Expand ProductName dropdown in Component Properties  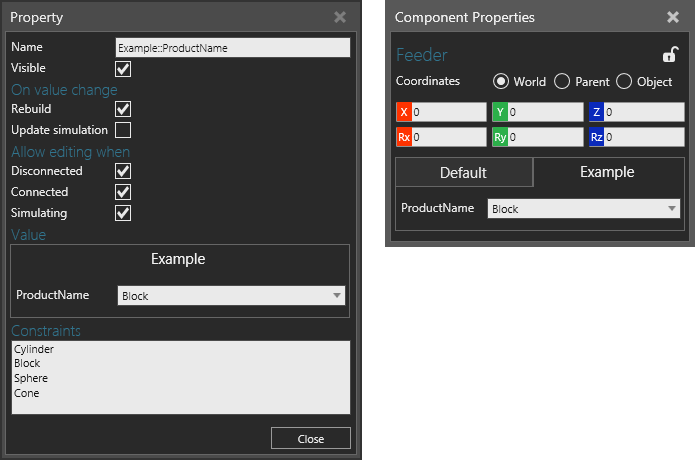[x=584, y=209]
